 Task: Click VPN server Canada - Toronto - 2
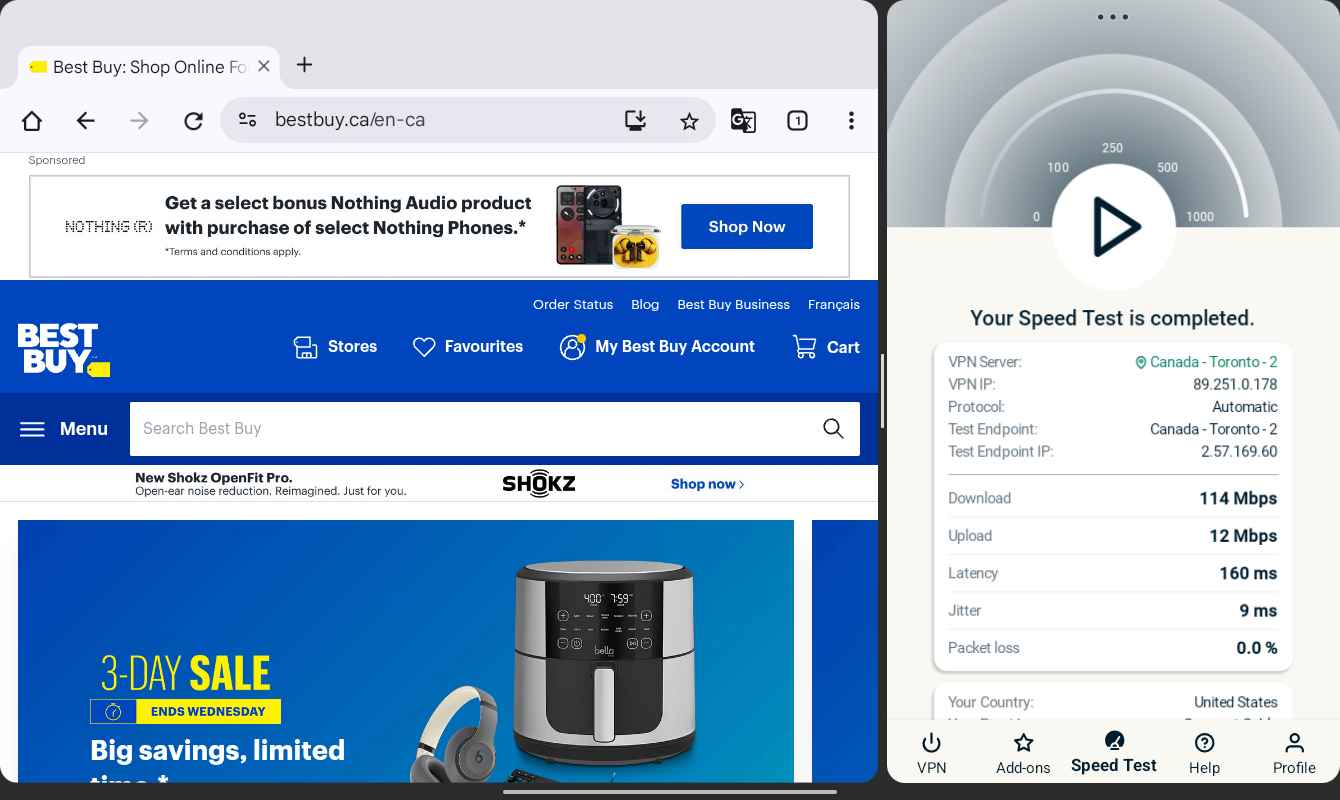click(1206, 362)
